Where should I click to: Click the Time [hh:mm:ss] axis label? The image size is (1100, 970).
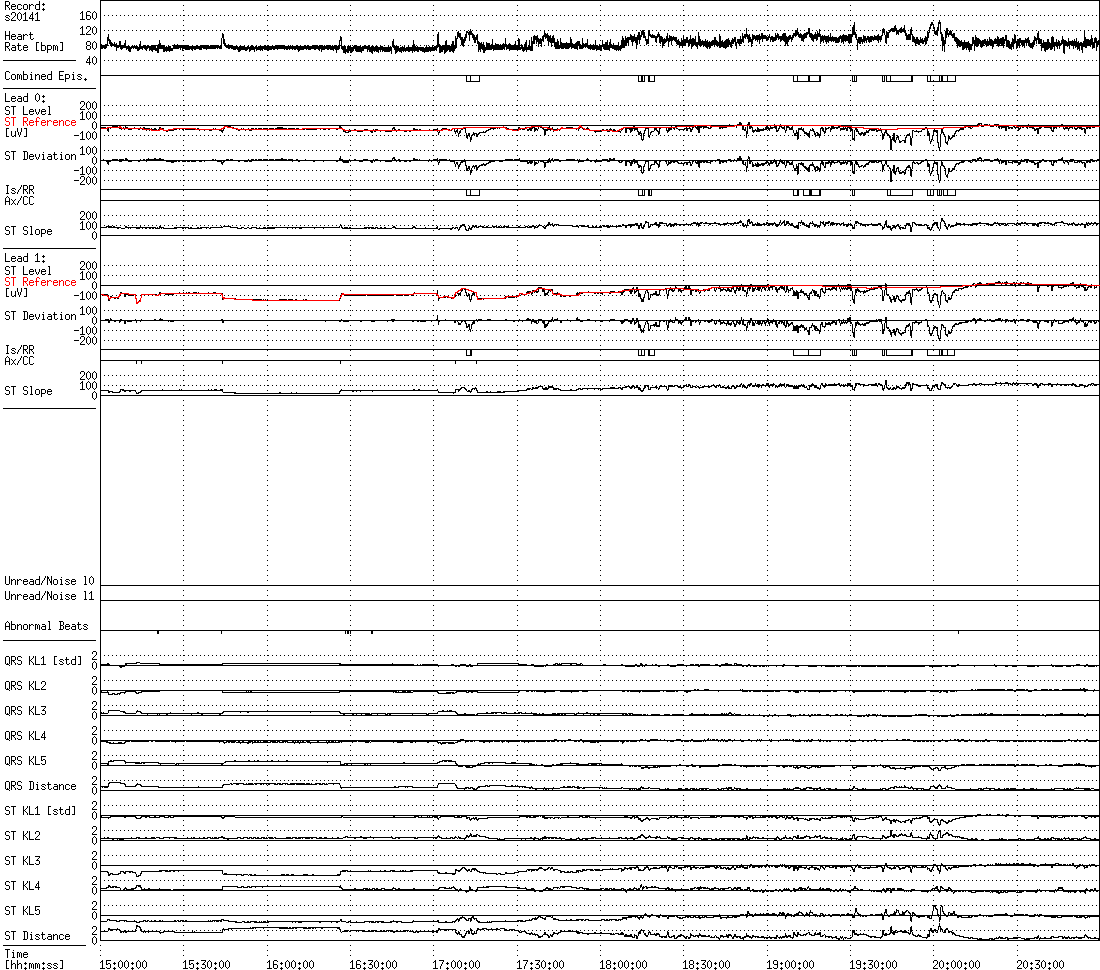coord(34,959)
